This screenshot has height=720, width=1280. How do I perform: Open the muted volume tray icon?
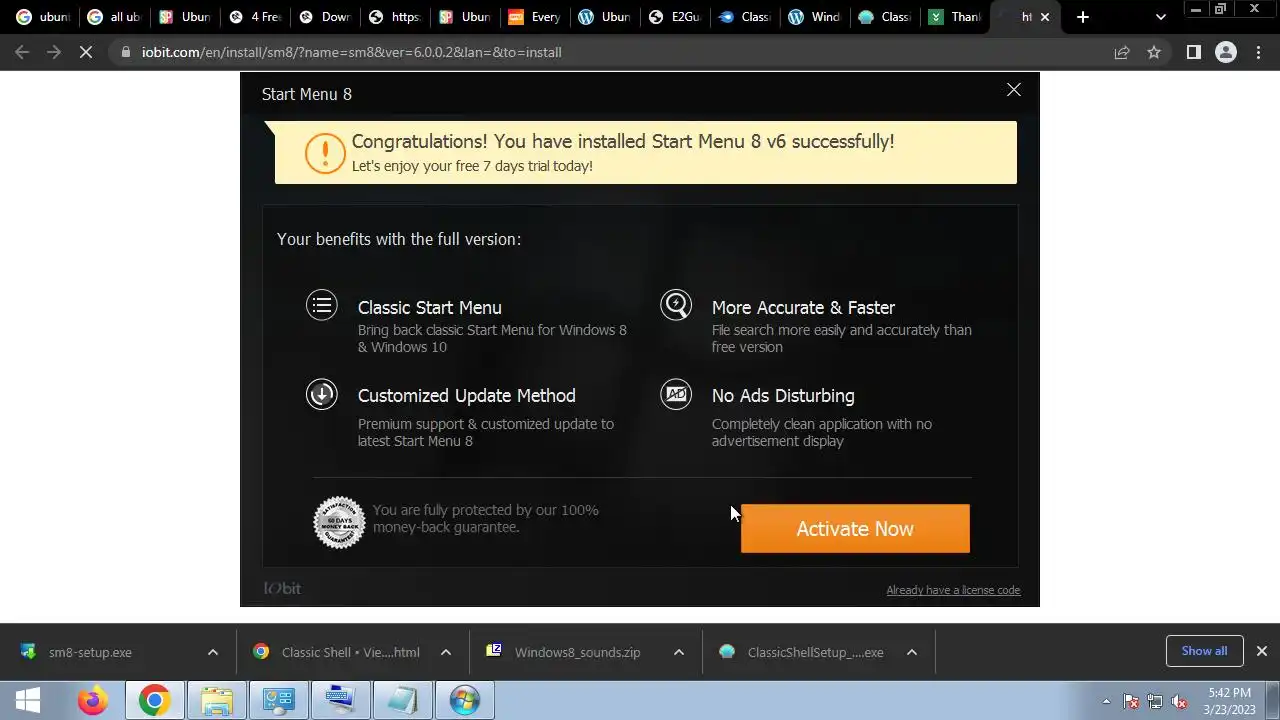[1179, 702]
